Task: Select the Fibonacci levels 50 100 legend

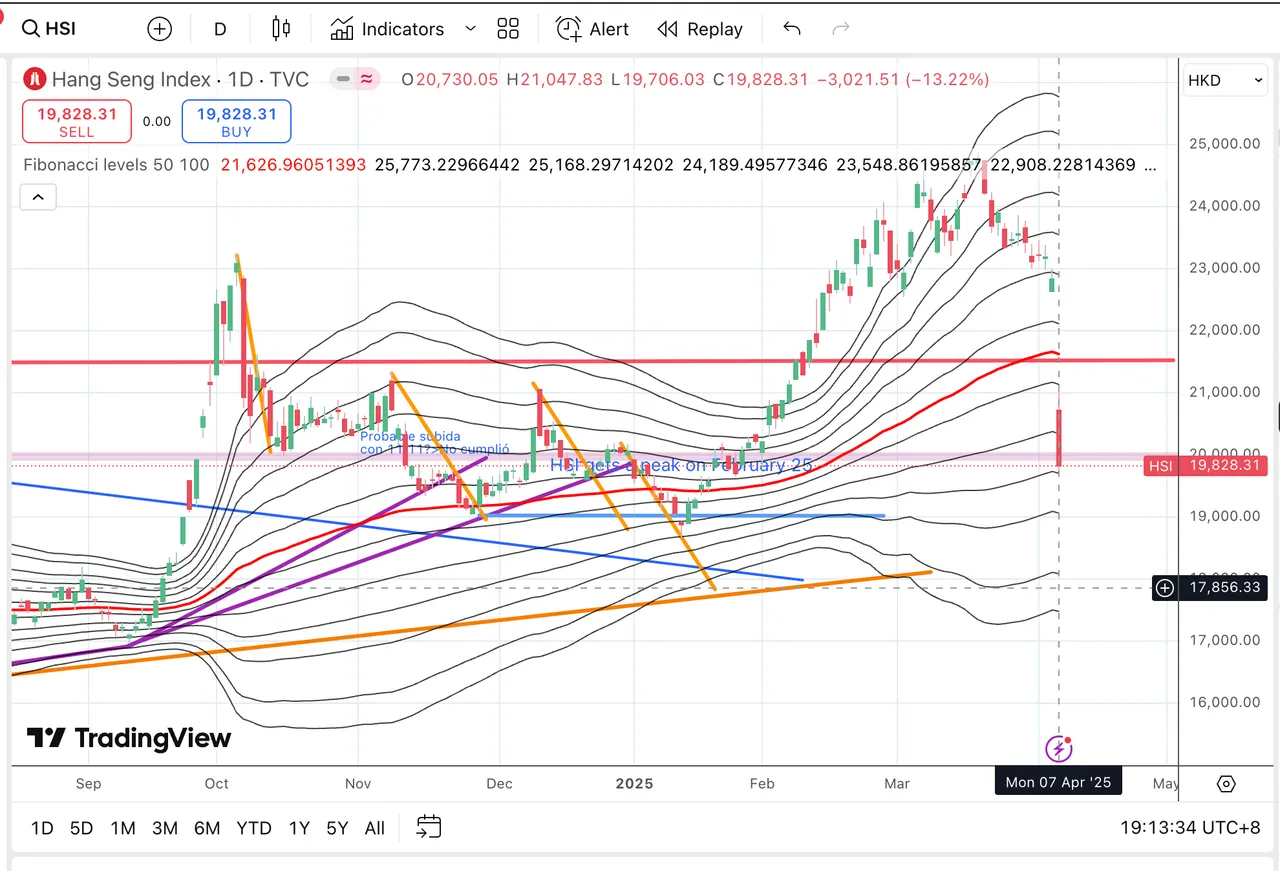Action: 116,164
